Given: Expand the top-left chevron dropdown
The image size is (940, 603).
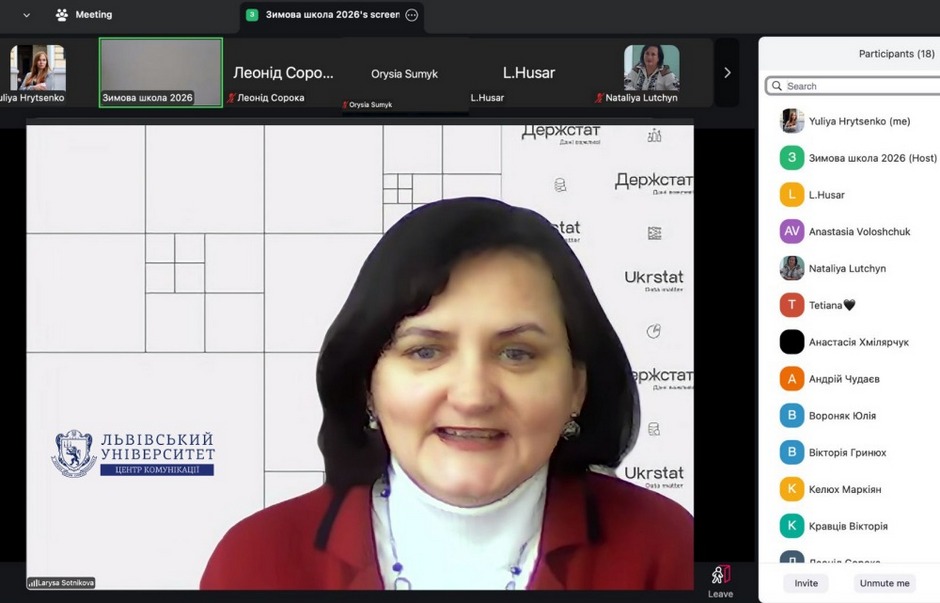Looking at the screenshot, I should (x=26, y=15).
